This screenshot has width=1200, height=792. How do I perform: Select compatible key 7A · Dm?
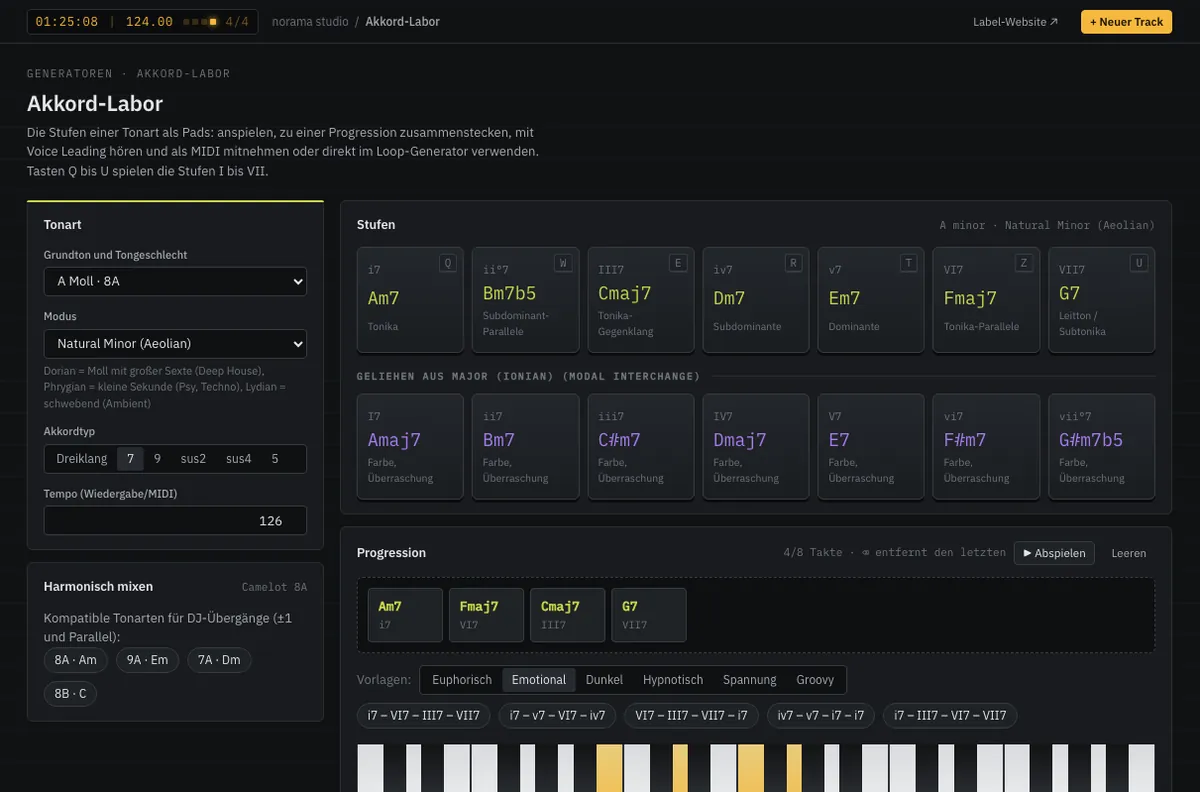[x=219, y=660]
